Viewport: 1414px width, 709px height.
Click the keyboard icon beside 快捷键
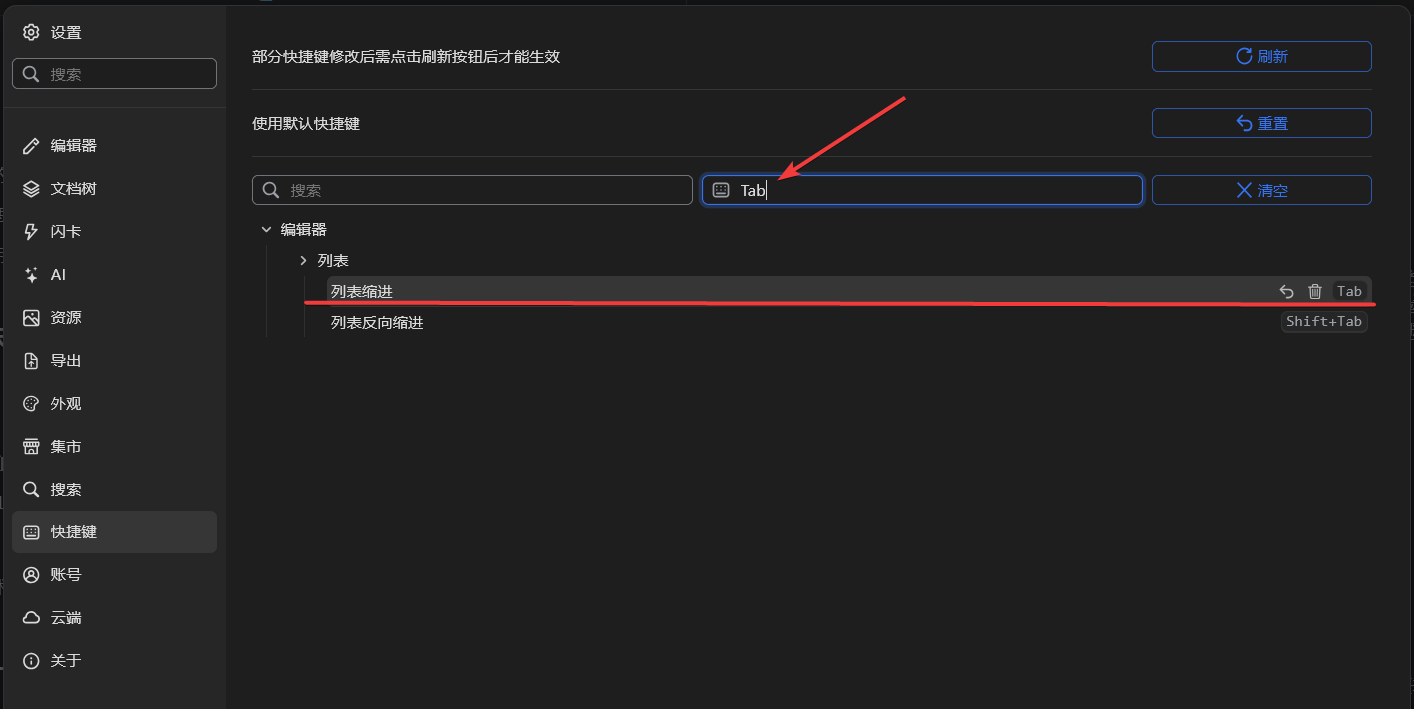(x=31, y=532)
